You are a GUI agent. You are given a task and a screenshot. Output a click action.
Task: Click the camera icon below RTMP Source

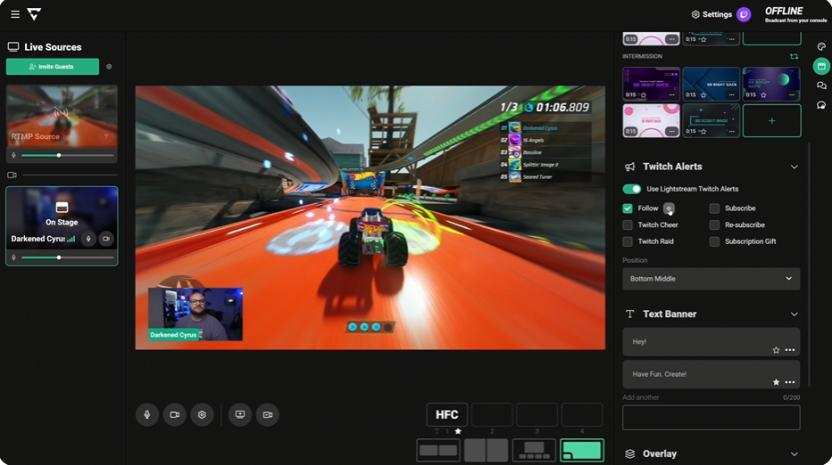[12, 175]
